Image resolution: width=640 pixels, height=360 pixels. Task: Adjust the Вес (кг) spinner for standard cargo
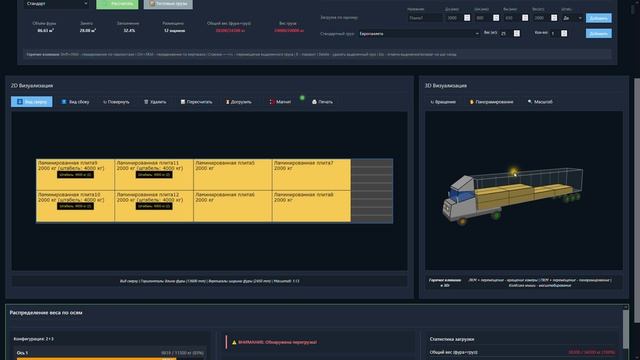tap(517, 33)
